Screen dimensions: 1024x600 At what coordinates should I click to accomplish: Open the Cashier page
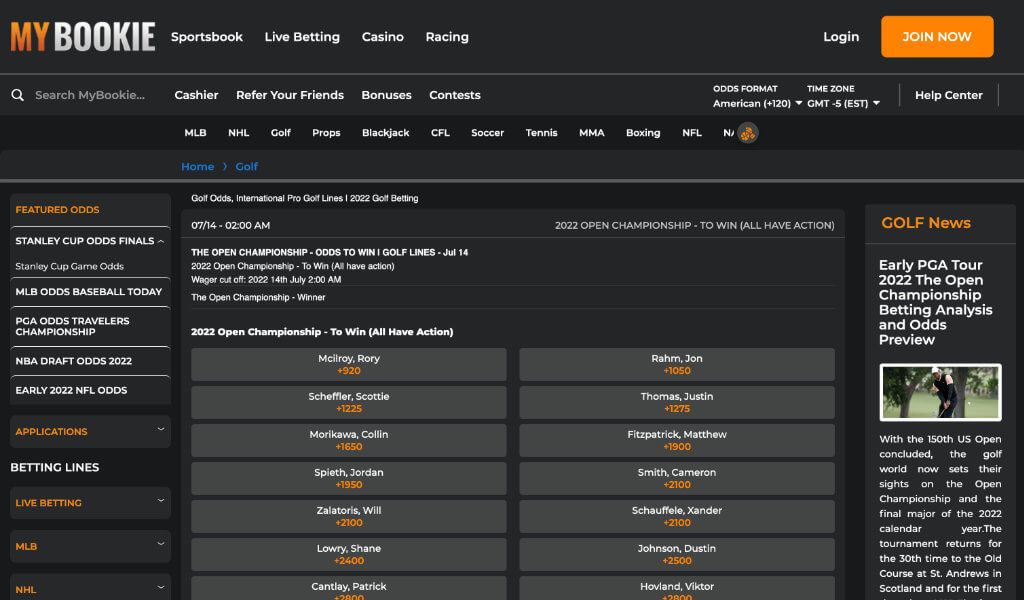tap(197, 95)
